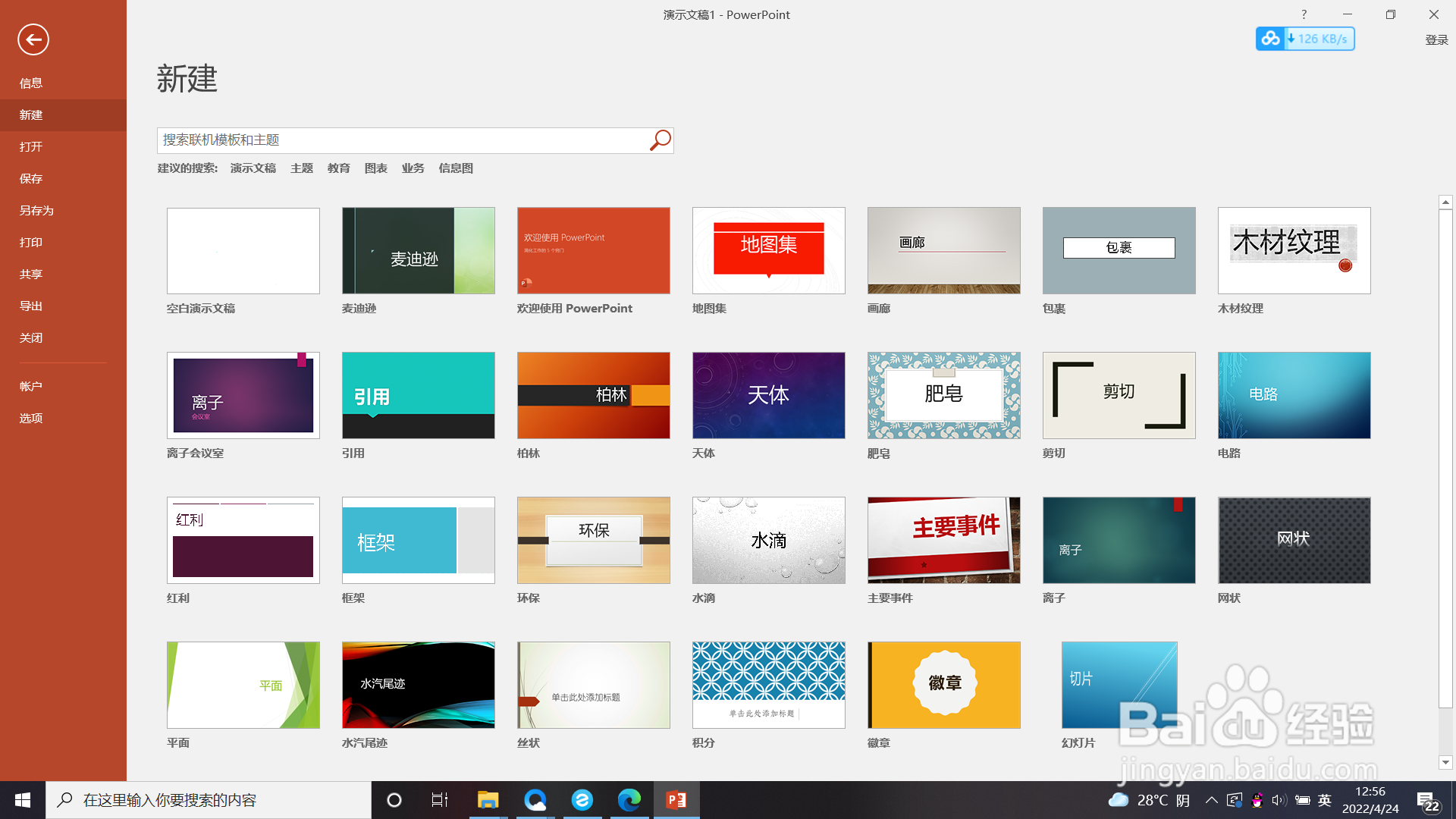Click the PowerPoint taskbar icon

[676, 800]
